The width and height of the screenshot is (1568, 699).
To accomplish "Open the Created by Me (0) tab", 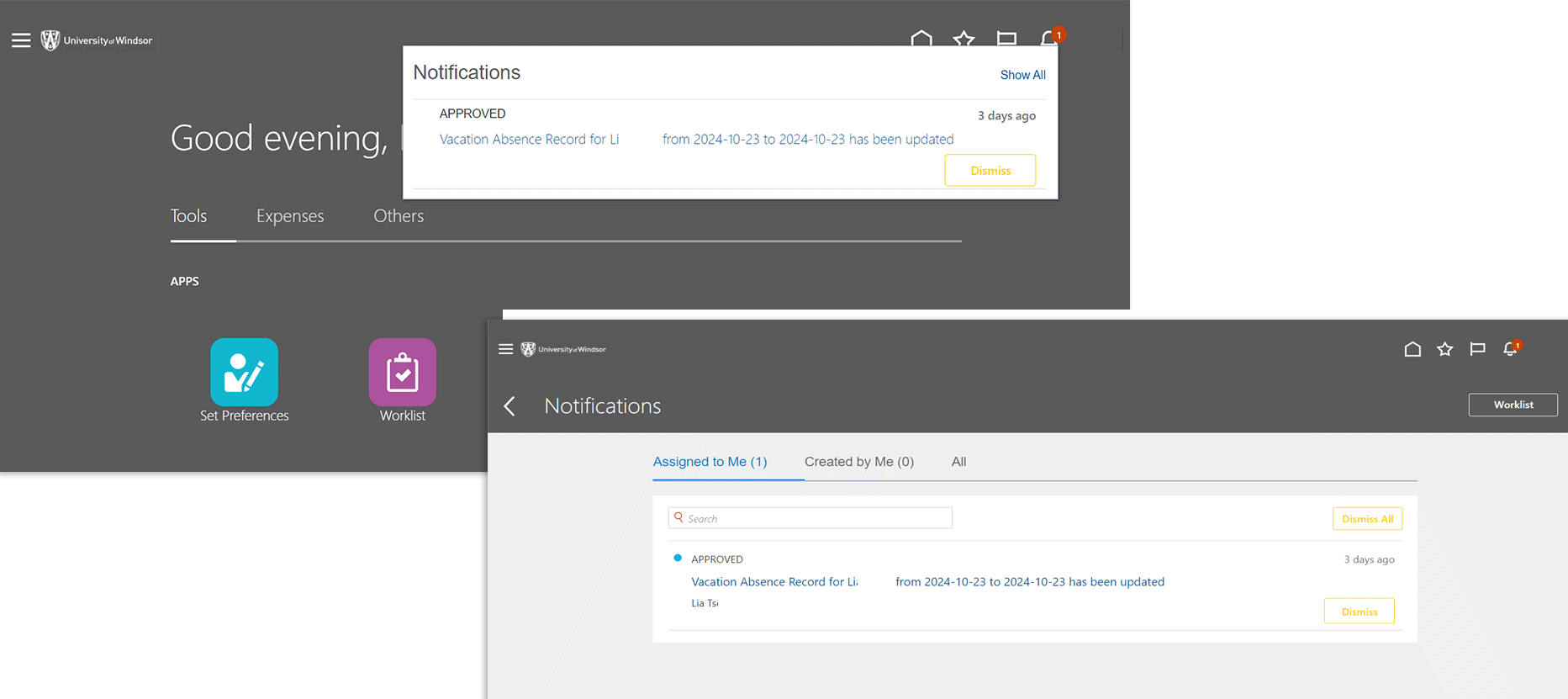I will [x=858, y=462].
